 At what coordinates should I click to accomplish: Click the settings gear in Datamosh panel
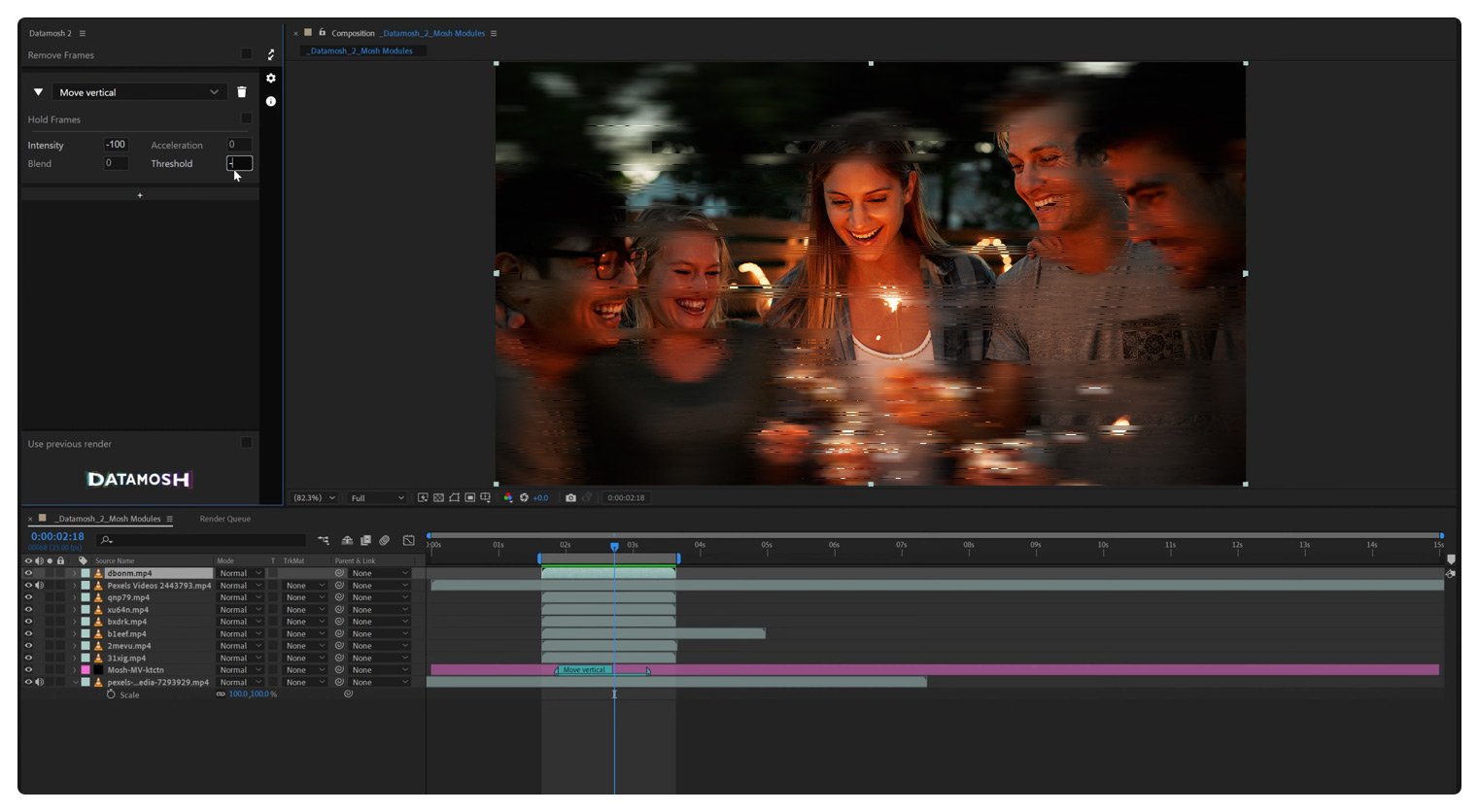tap(270, 79)
